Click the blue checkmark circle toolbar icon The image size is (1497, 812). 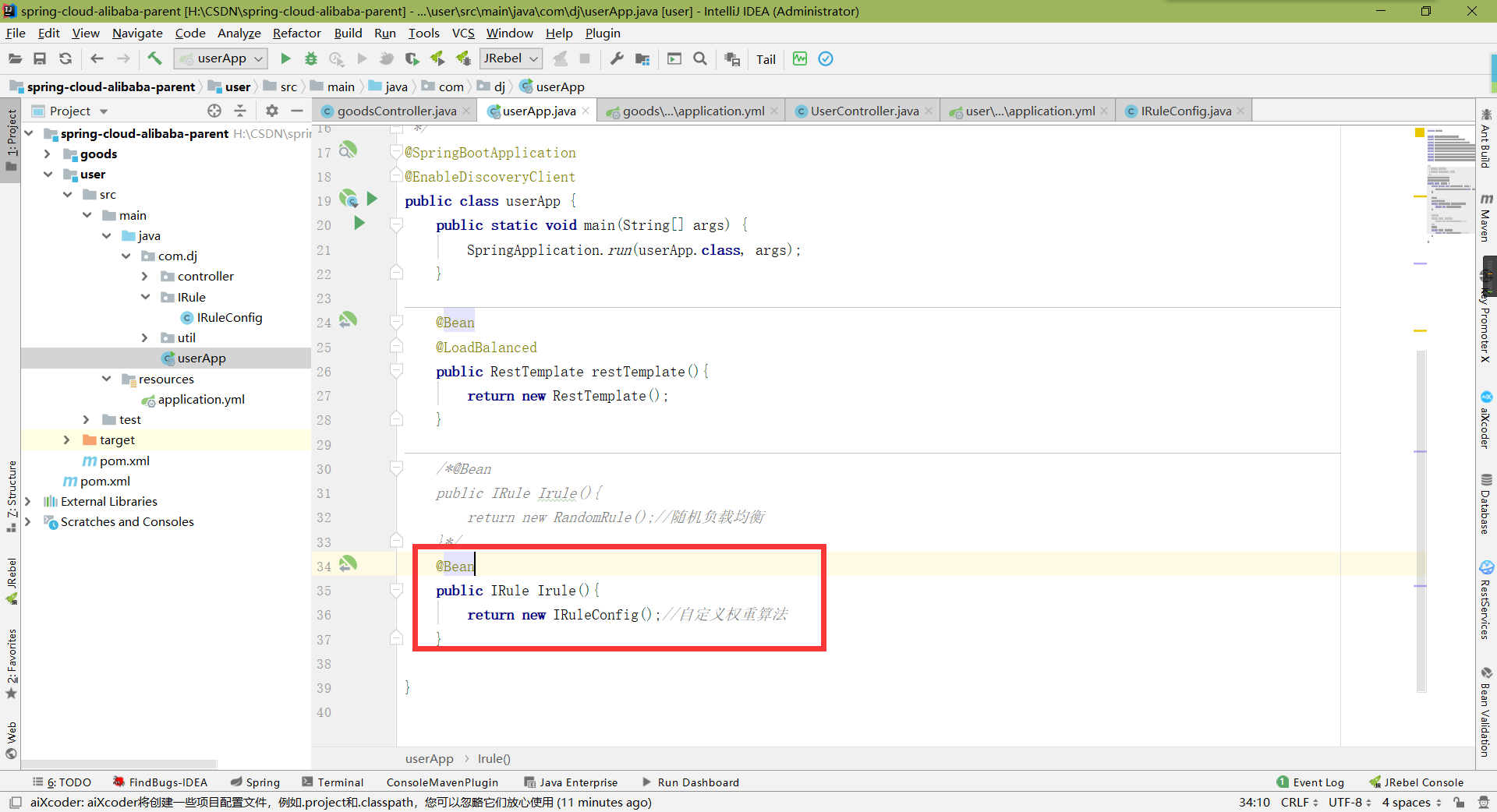(826, 58)
